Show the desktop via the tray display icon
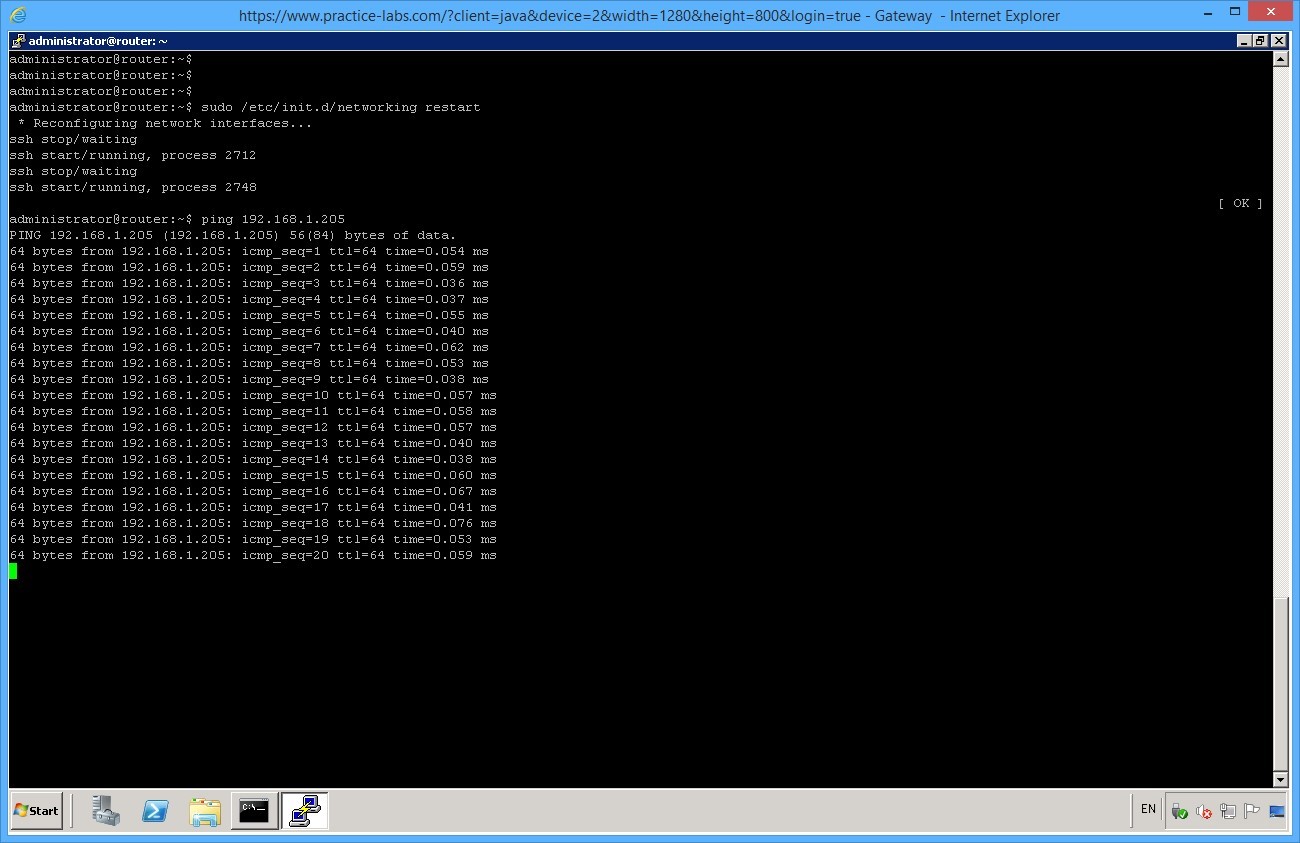This screenshot has height=843, width=1300. tap(1275, 811)
